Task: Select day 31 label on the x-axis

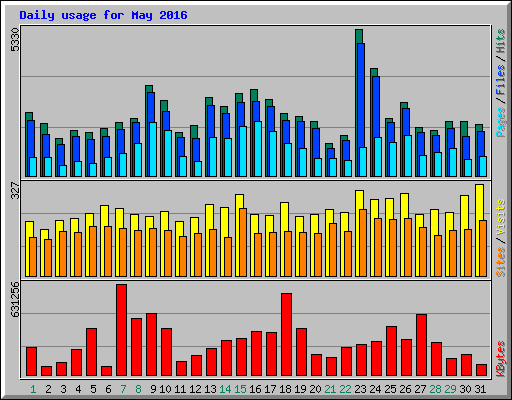Action: tap(480, 389)
